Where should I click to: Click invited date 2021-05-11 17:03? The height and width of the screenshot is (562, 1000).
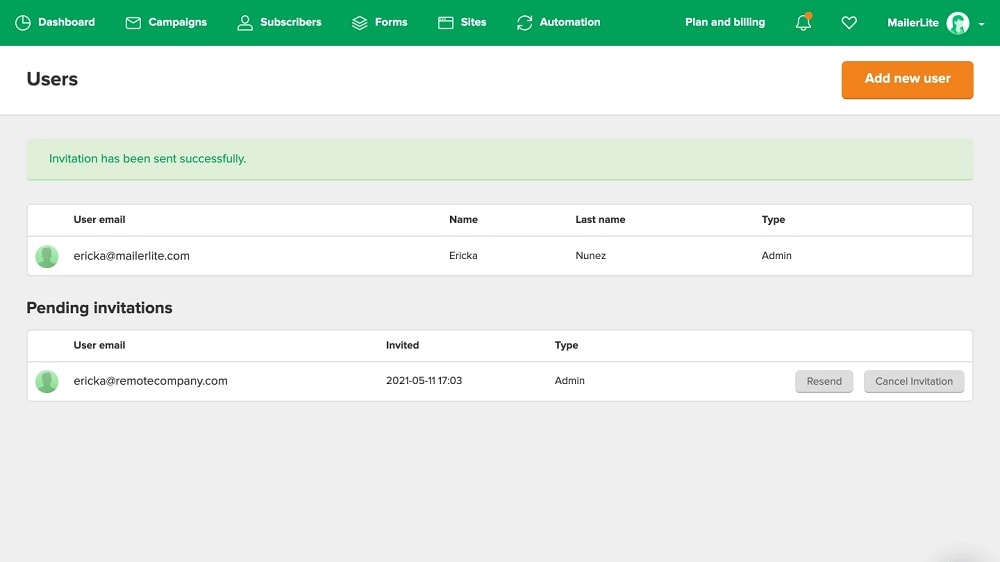(424, 381)
